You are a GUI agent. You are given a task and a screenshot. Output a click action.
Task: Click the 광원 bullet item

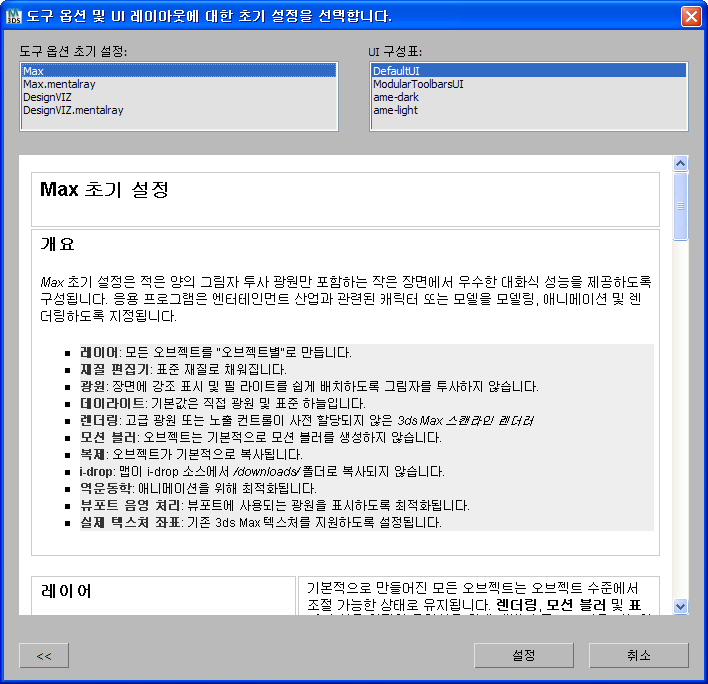[x=309, y=386]
